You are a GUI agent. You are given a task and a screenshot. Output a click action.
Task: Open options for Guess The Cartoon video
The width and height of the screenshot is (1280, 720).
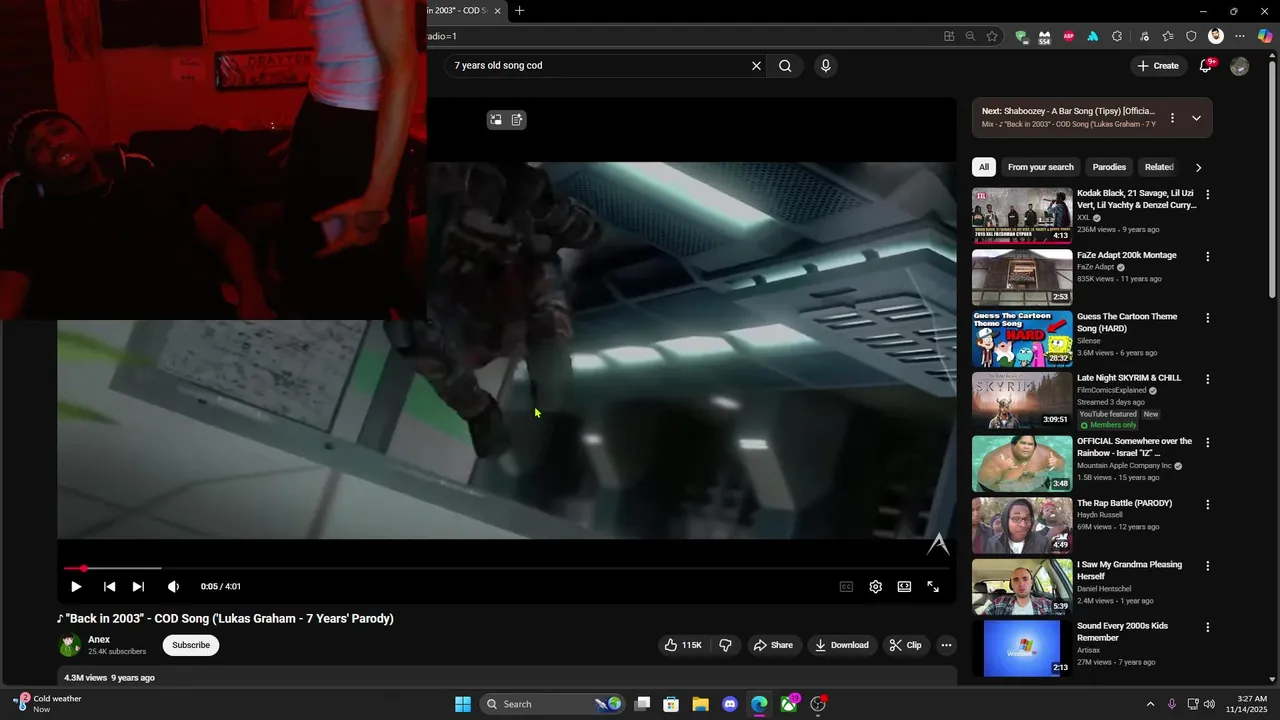click(1207, 318)
